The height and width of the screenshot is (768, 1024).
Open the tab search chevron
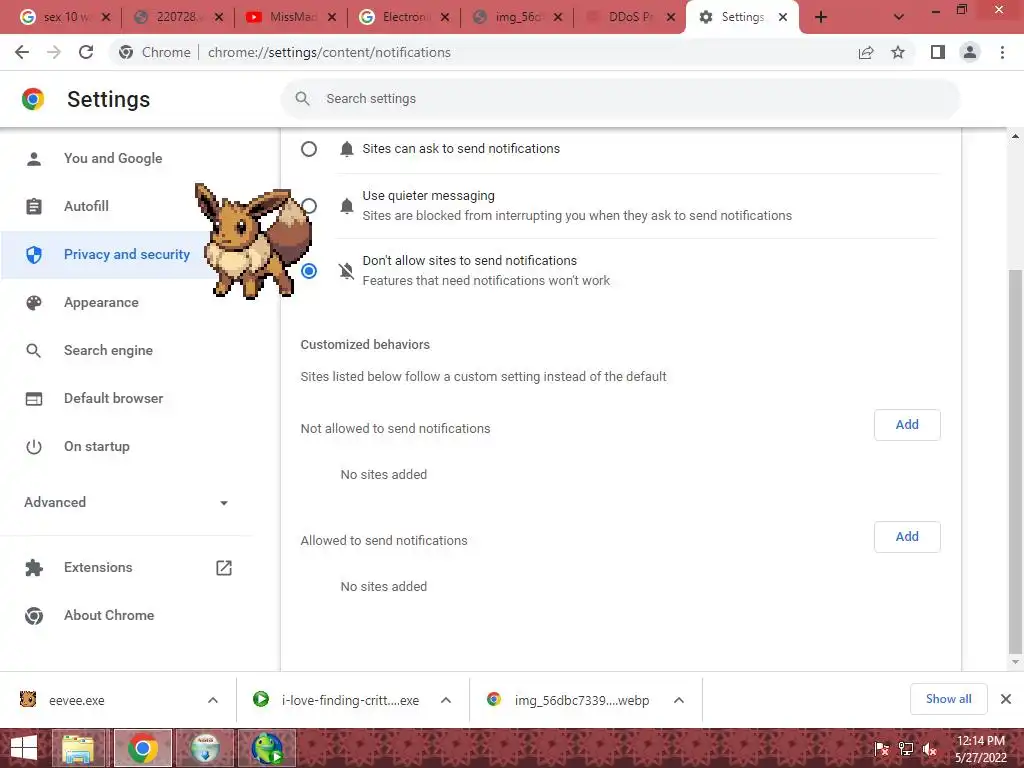pyautogui.click(x=899, y=17)
